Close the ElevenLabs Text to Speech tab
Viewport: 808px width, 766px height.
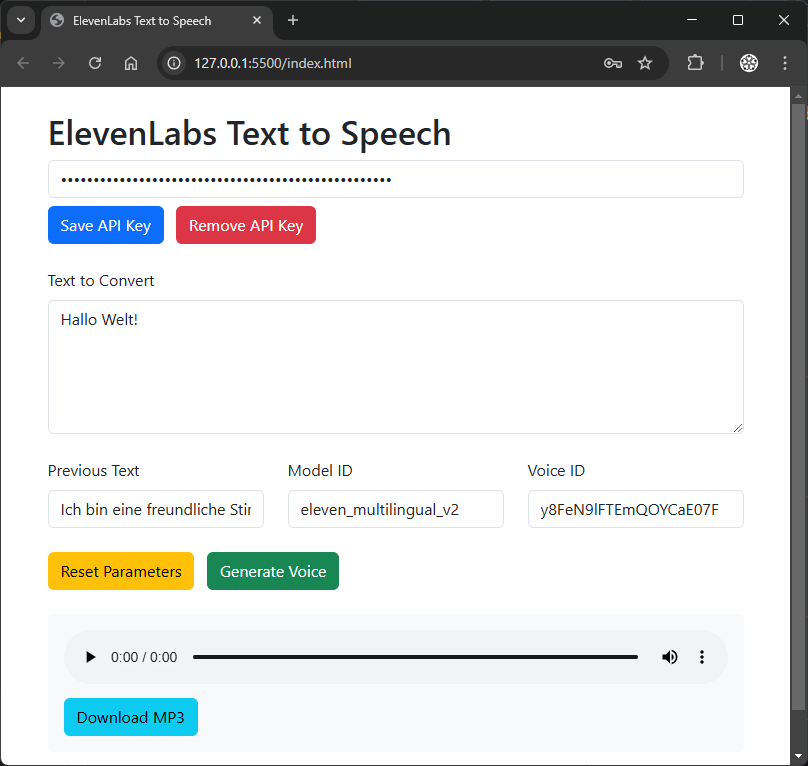coord(257,20)
